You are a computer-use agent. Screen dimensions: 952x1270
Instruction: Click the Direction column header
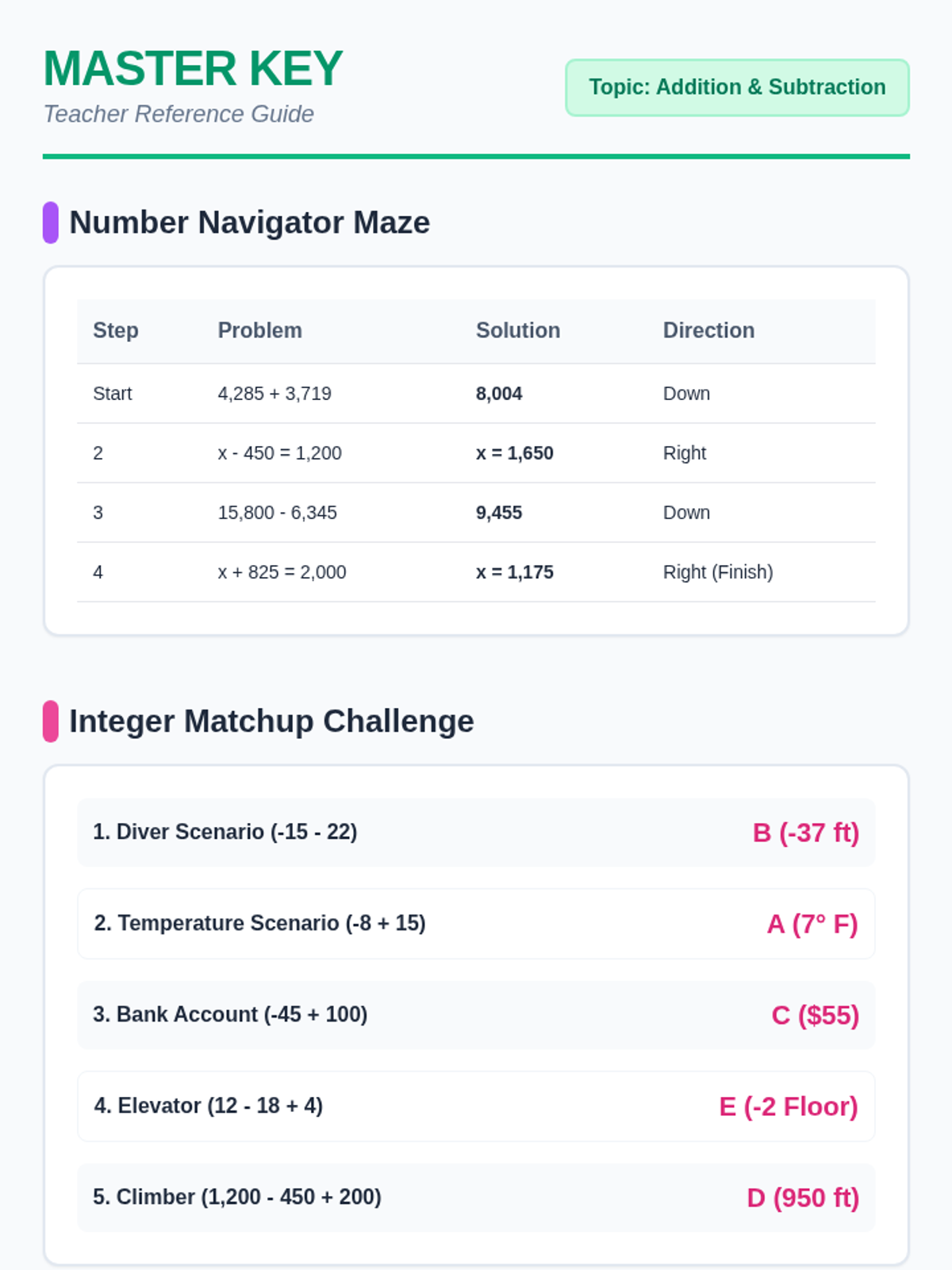pos(708,330)
